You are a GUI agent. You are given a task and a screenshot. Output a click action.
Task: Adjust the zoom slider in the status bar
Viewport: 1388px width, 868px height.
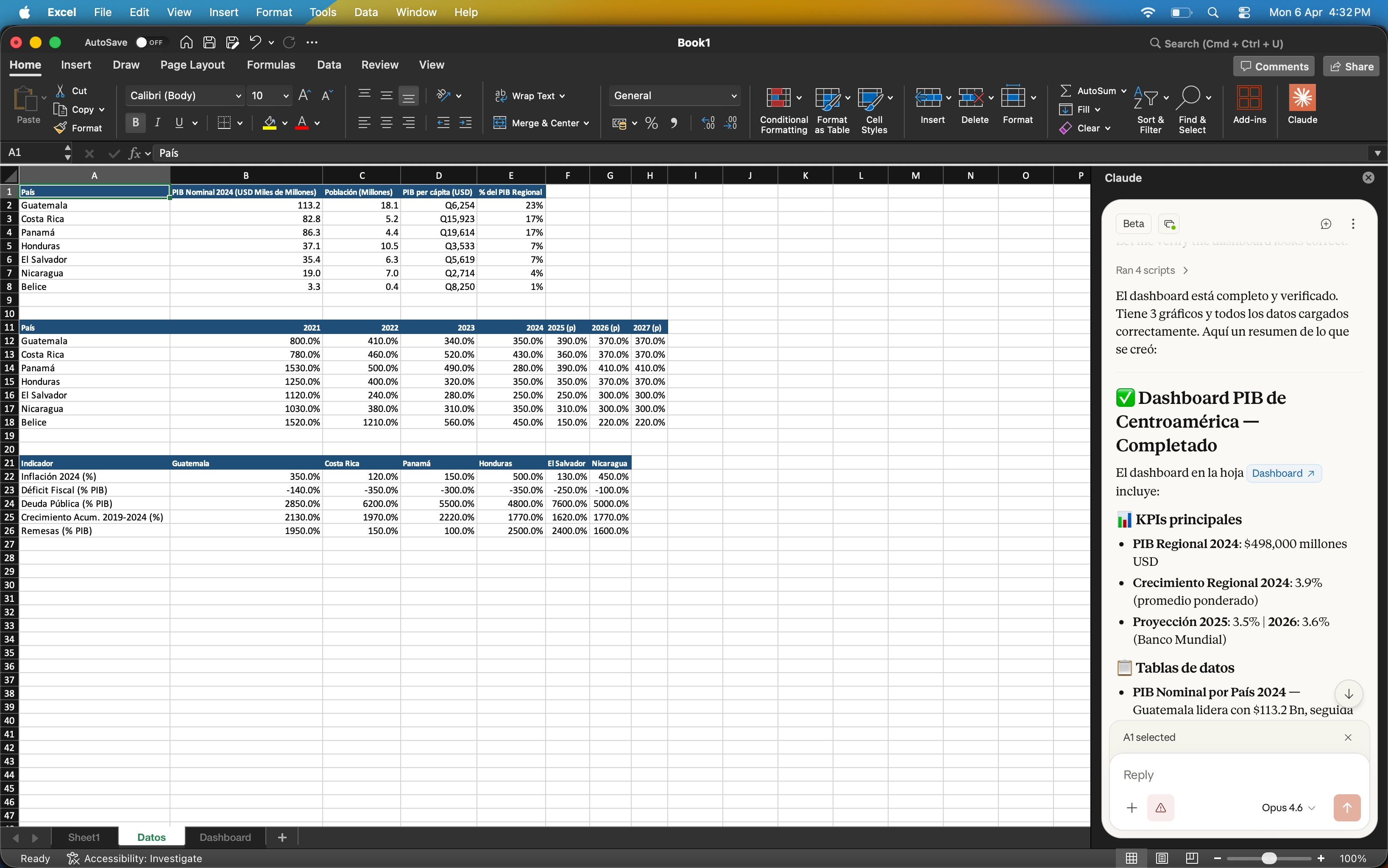click(x=1269, y=858)
